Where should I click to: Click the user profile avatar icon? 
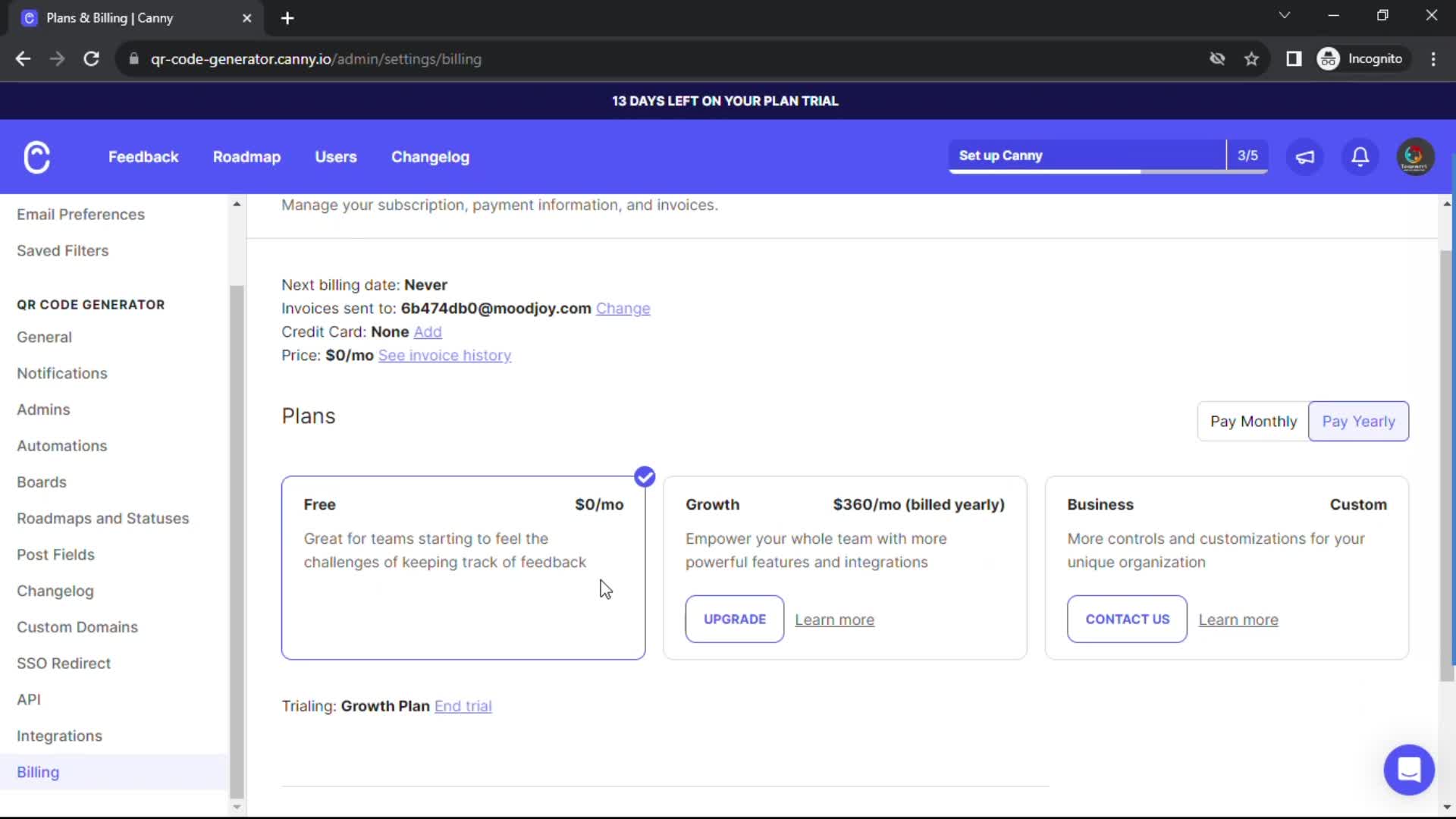(1415, 156)
